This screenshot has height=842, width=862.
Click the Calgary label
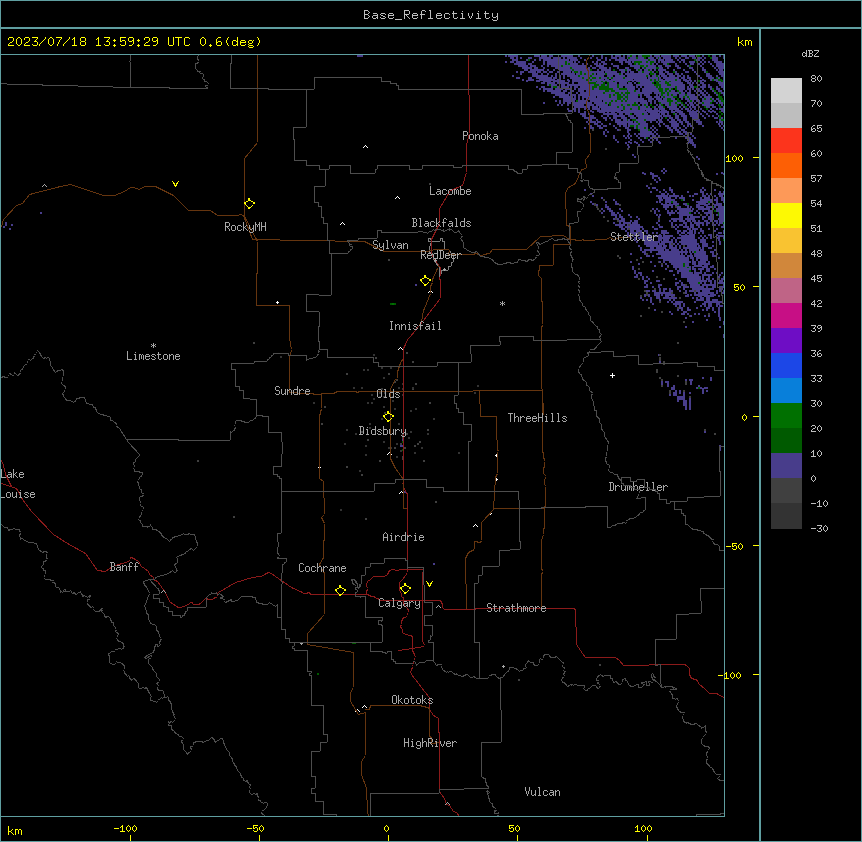point(399,603)
